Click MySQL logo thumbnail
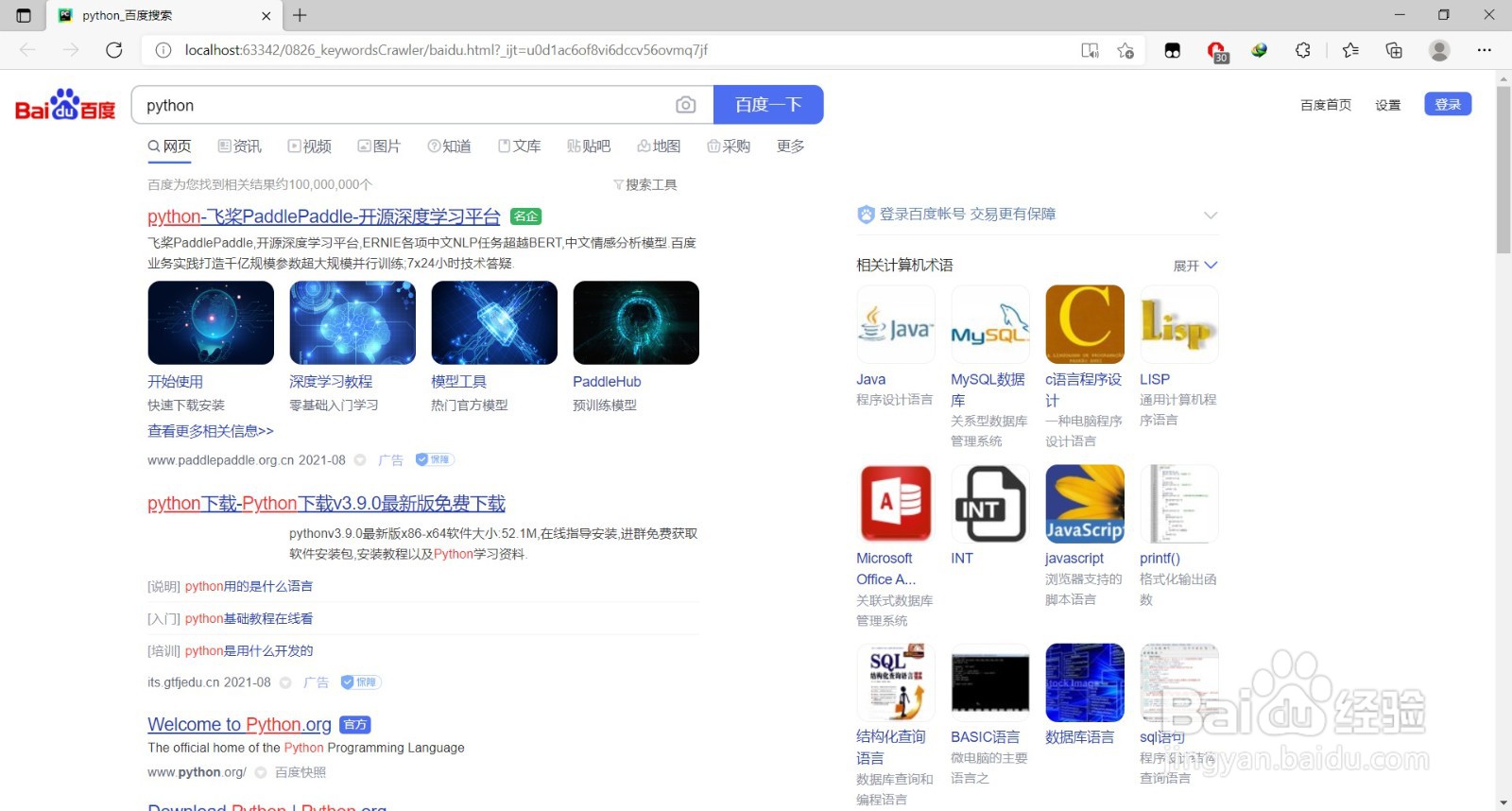 coord(990,324)
